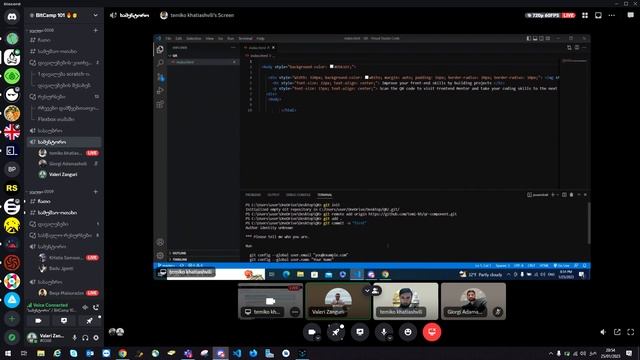
Task: Add channel to second category with plus
Action: click(96, 191)
